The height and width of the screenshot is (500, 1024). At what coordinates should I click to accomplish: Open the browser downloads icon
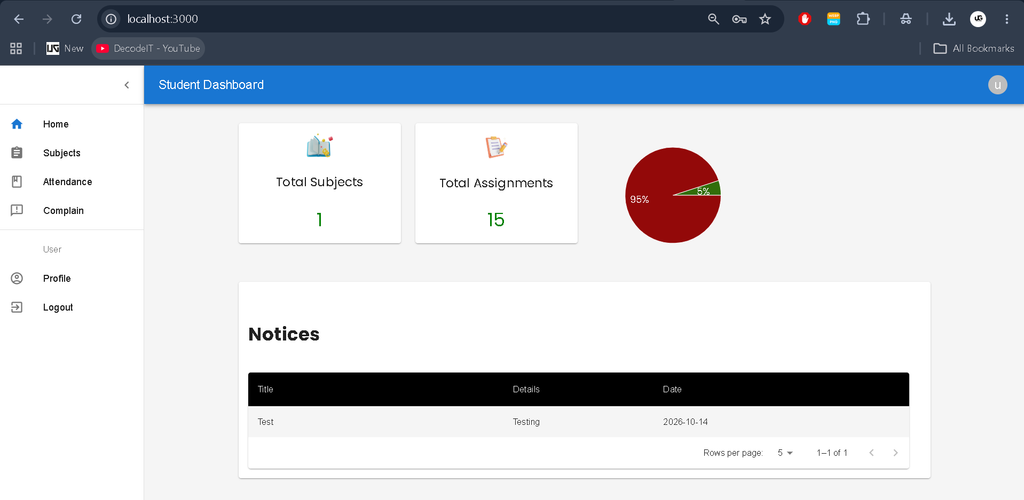[x=948, y=19]
